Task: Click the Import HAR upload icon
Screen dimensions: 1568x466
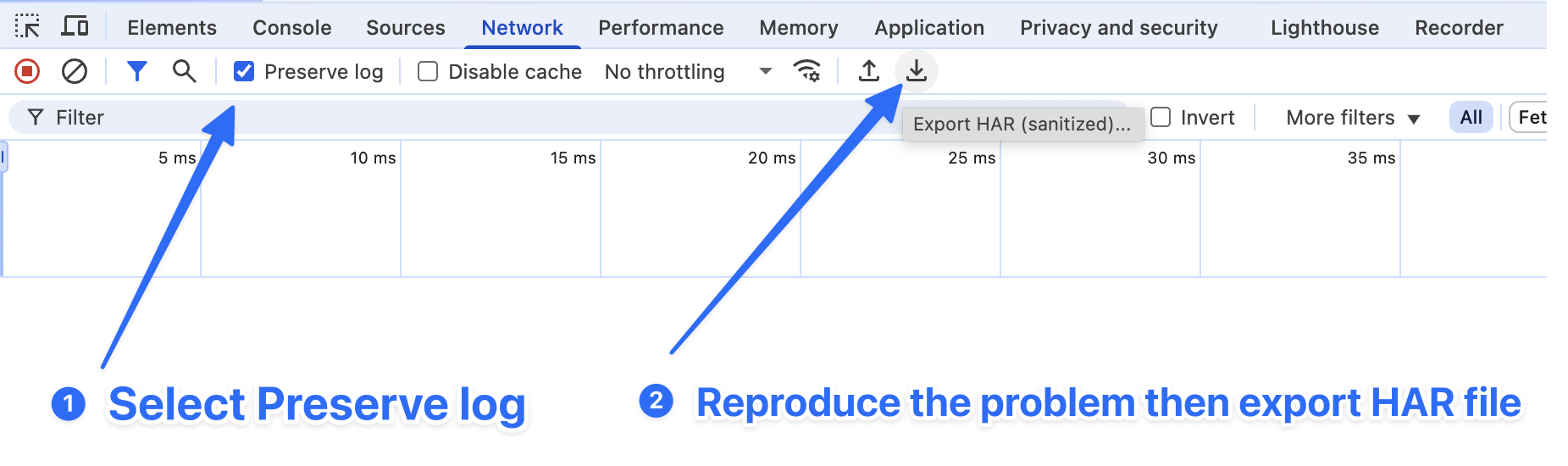Action: pyautogui.click(x=868, y=72)
